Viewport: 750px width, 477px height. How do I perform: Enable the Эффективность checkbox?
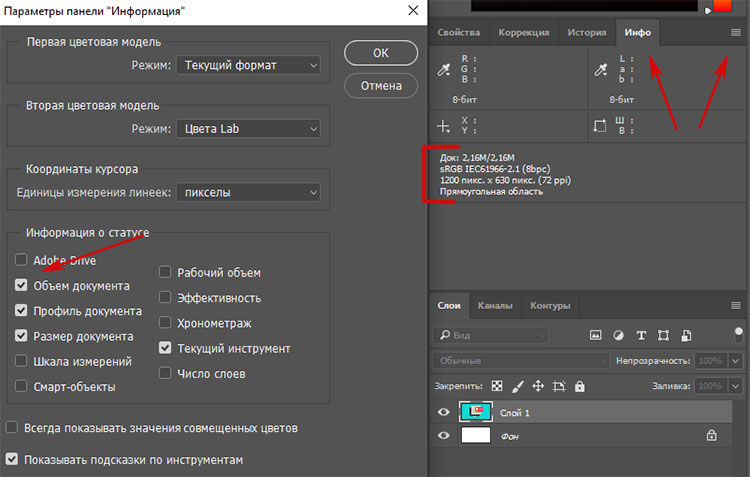(165, 298)
